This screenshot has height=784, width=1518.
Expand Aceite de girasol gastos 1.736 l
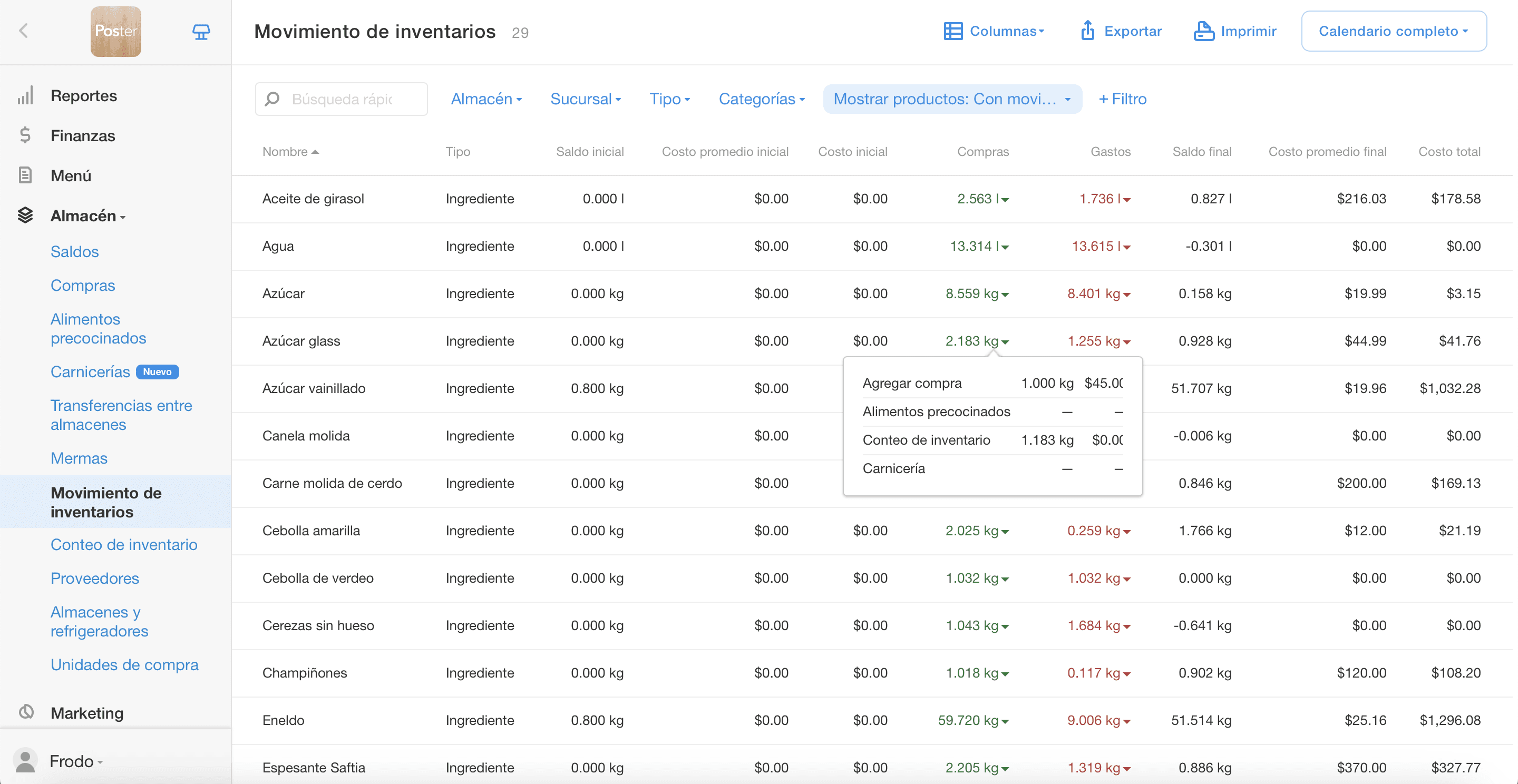pyautogui.click(x=1104, y=199)
